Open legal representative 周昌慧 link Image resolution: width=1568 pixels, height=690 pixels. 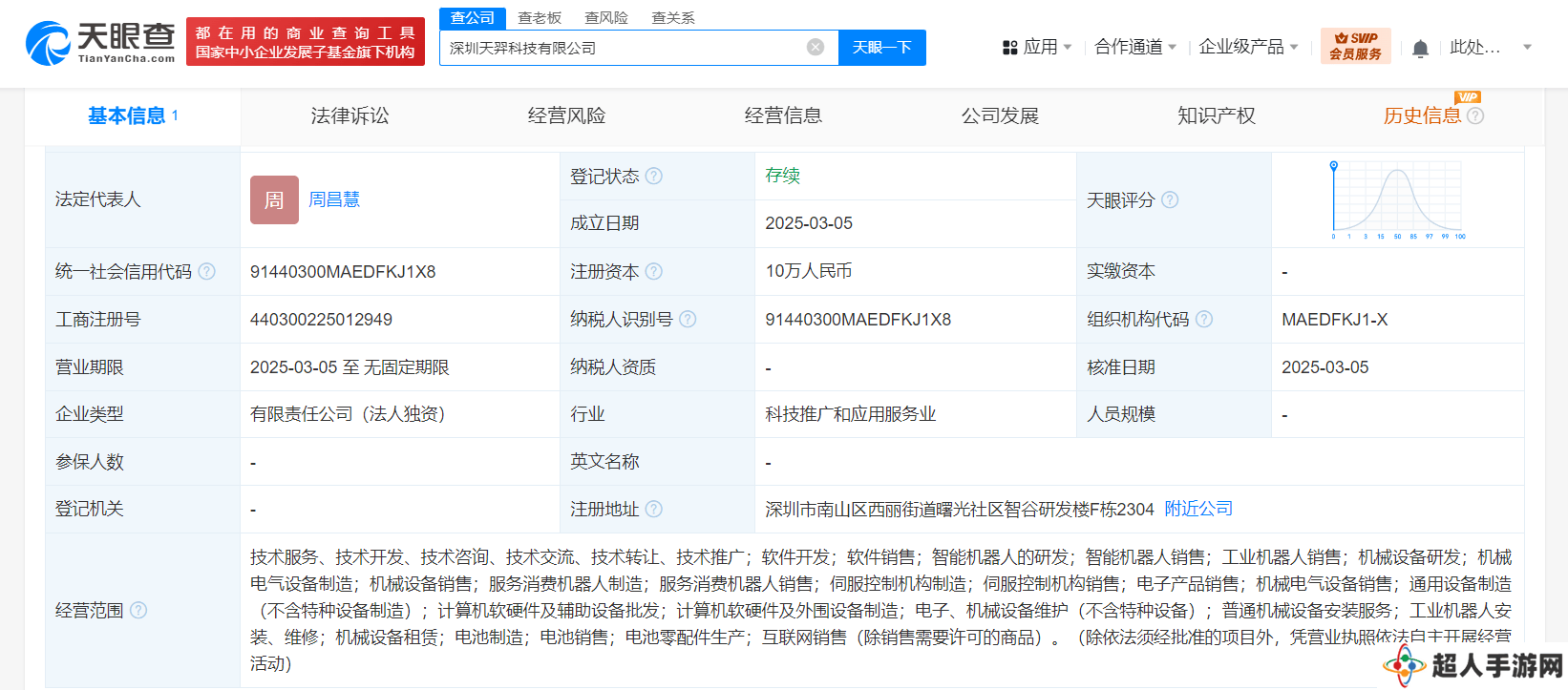334,199
